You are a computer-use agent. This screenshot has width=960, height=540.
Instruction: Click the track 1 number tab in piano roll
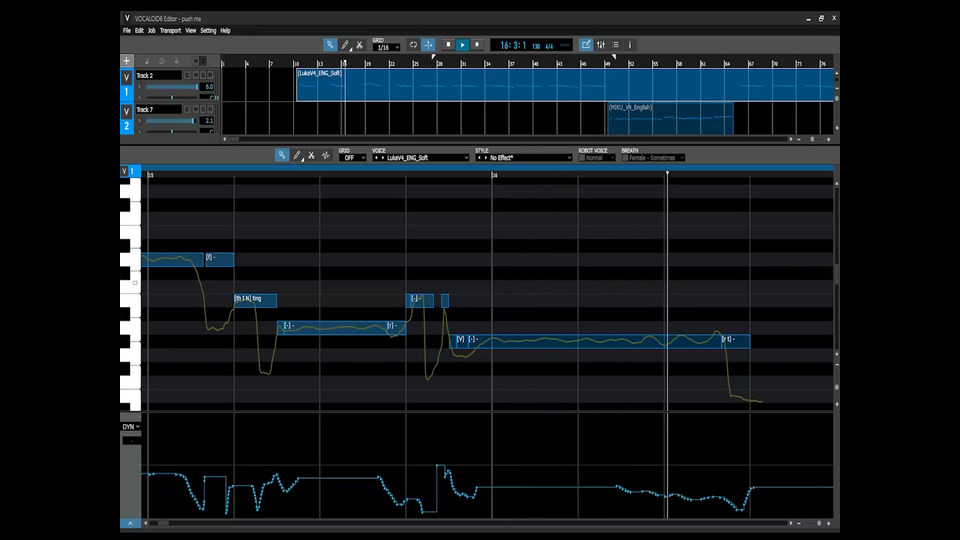click(131, 171)
